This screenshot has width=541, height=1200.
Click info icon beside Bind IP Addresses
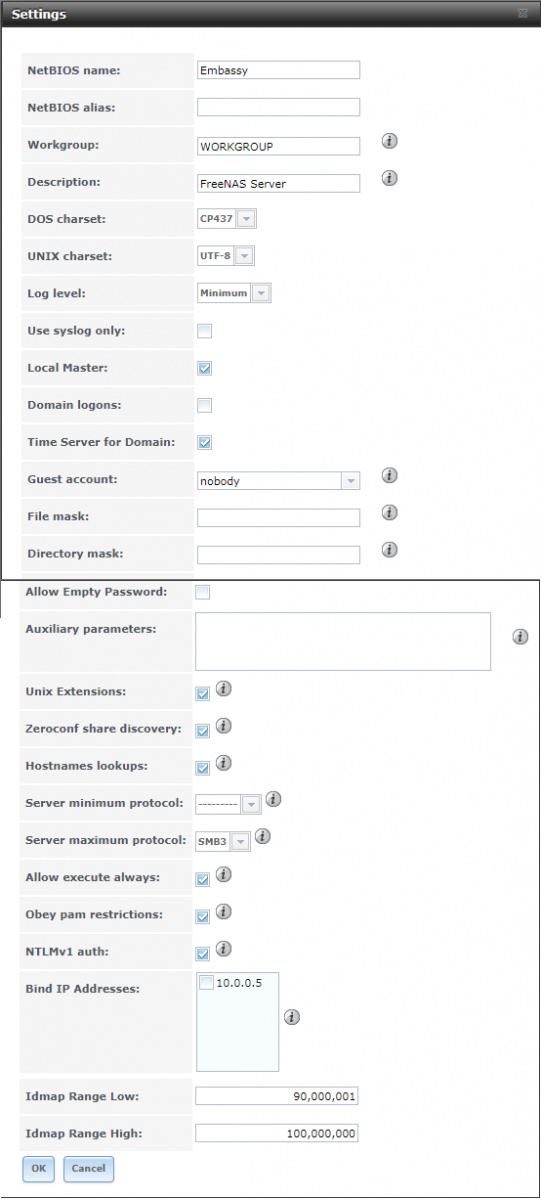point(291,1017)
